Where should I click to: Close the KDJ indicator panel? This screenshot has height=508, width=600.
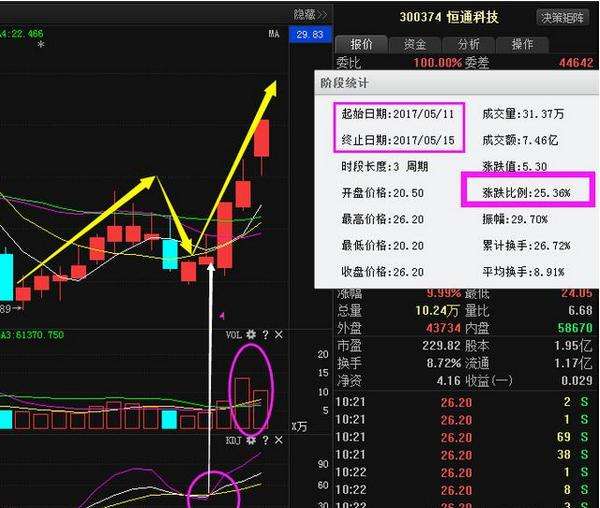click(x=279, y=440)
